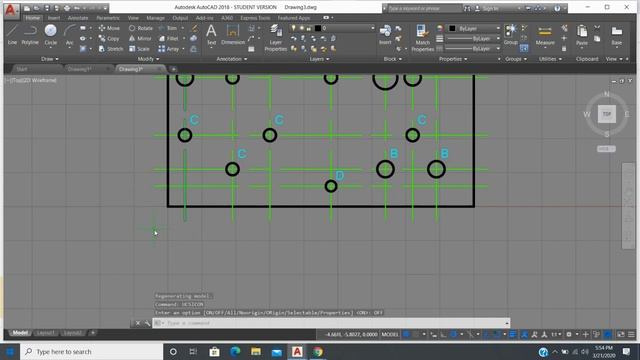Expand the Draw panel dropdown

(50, 59)
